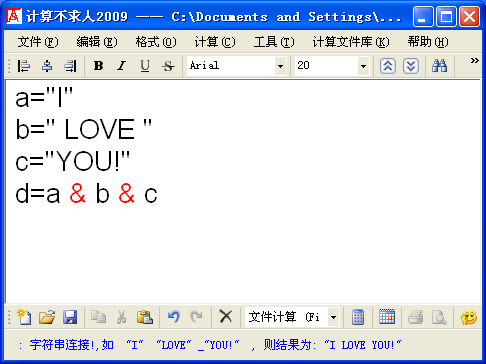Create a new file with the new-document icon

(x=24, y=317)
